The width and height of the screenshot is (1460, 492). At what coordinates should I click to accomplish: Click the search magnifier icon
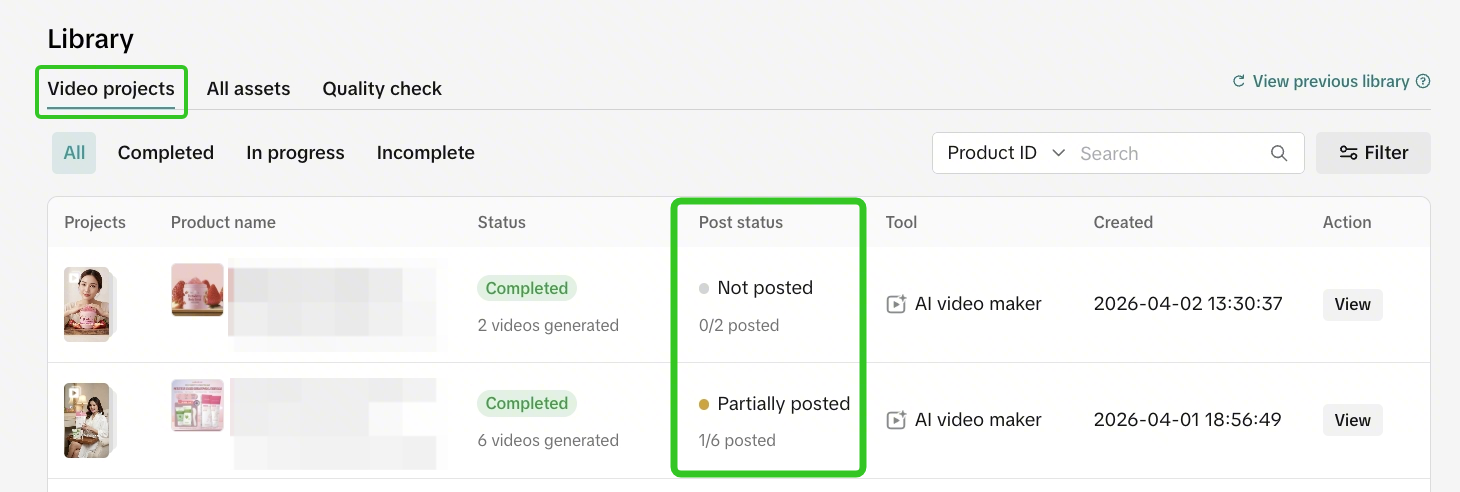pos(1278,153)
